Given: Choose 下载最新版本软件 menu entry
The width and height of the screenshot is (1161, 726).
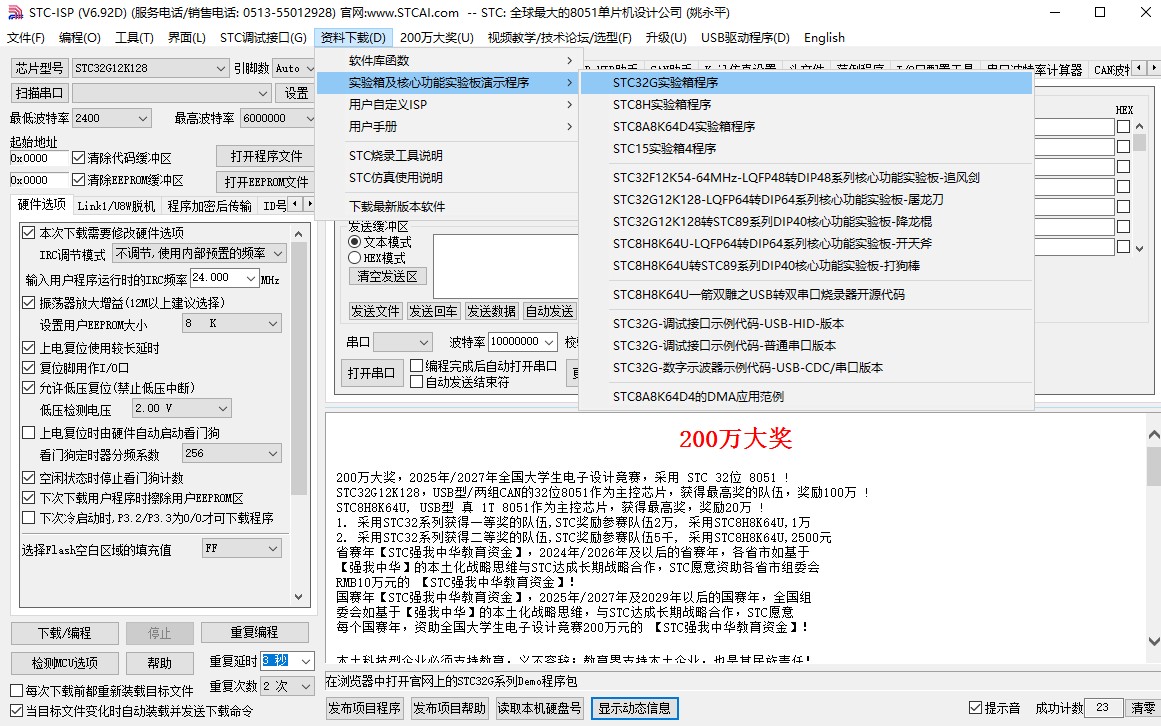Looking at the screenshot, I should [x=449, y=206].
